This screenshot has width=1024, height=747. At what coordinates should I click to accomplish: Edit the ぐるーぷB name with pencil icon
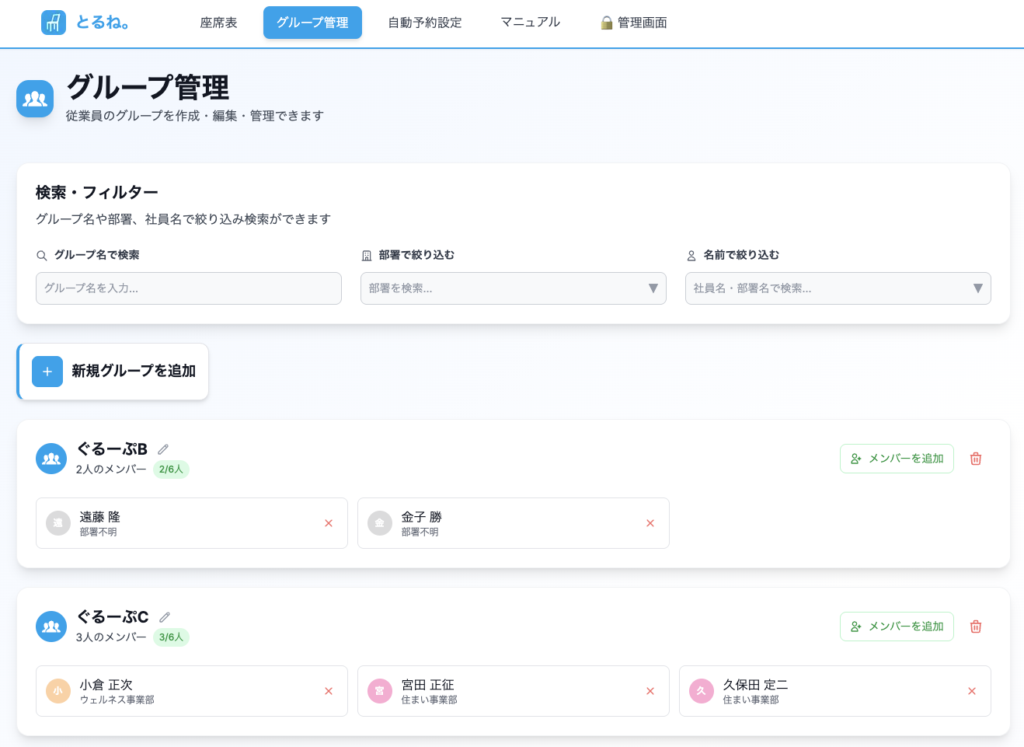[164, 449]
